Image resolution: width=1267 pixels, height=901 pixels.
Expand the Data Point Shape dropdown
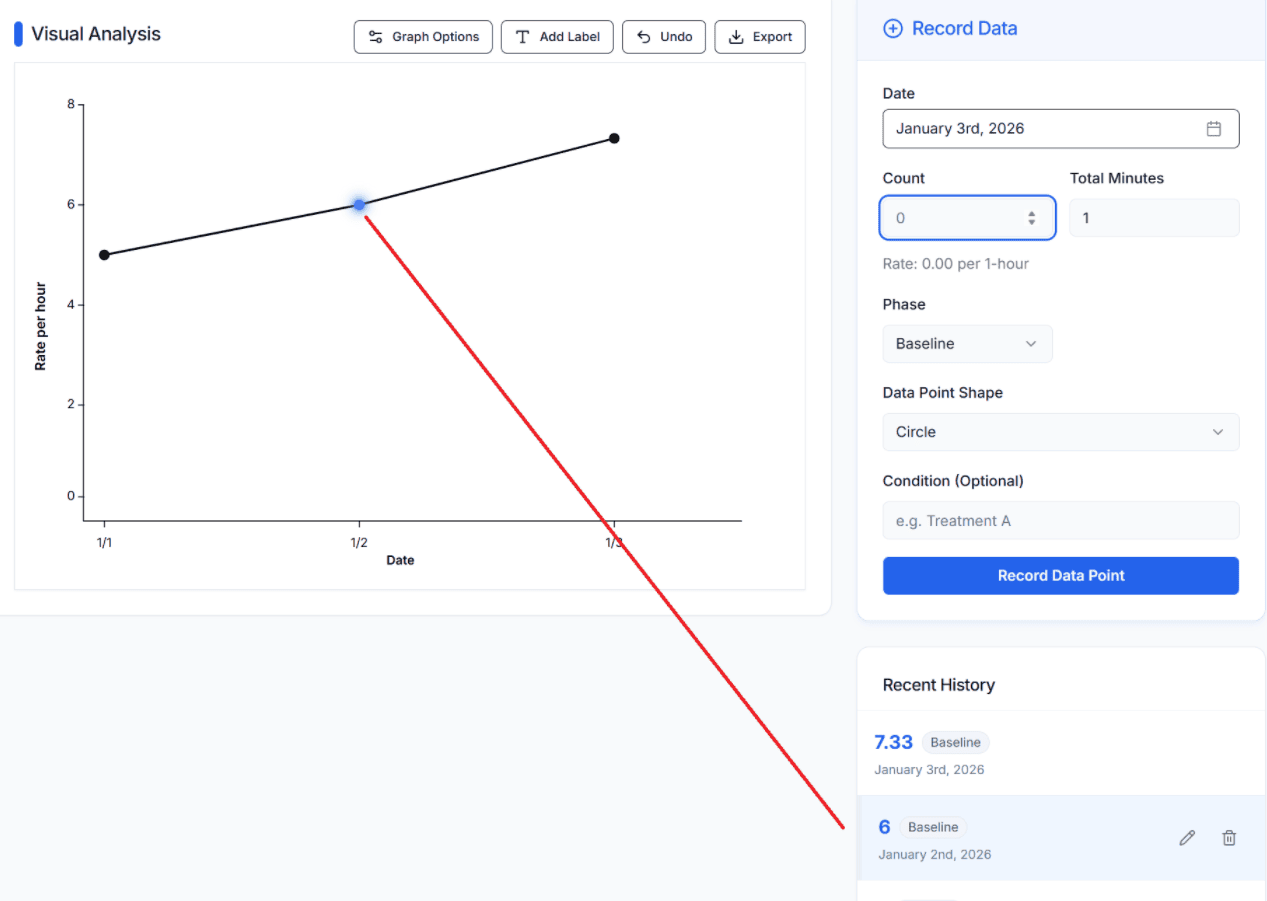1060,432
